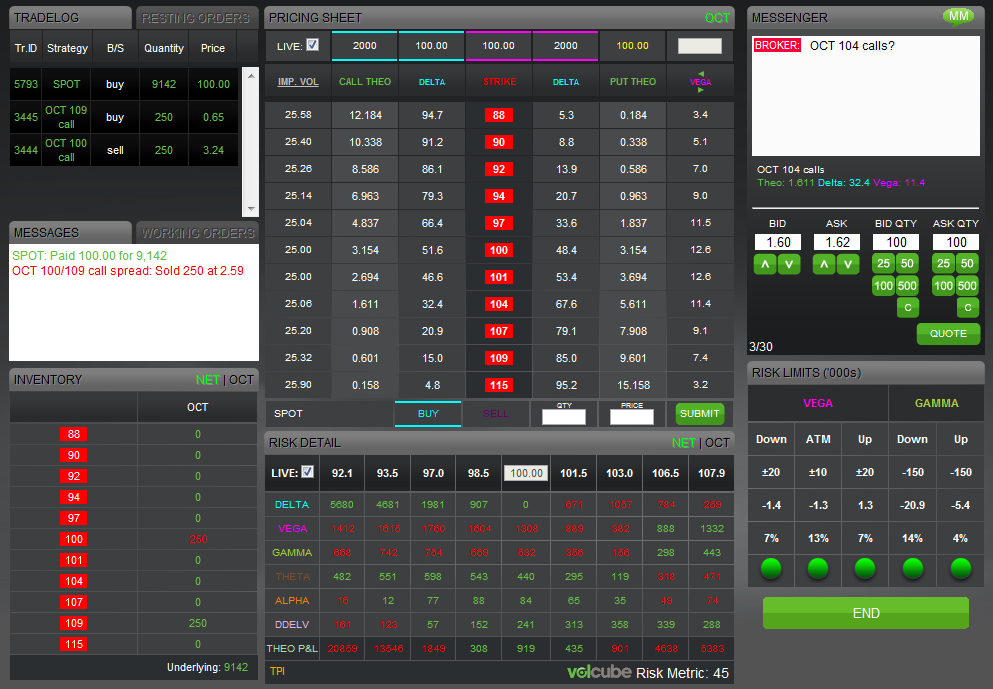Clear the BID QTY with C button
The height and width of the screenshot is (689, 993).
point(908,308)
